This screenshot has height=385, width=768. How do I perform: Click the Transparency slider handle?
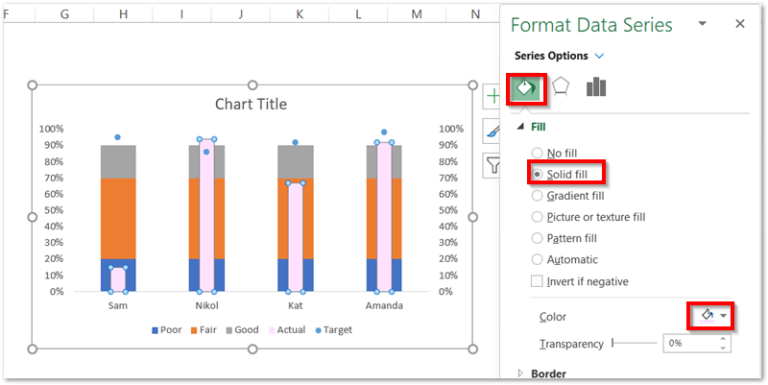612,343
